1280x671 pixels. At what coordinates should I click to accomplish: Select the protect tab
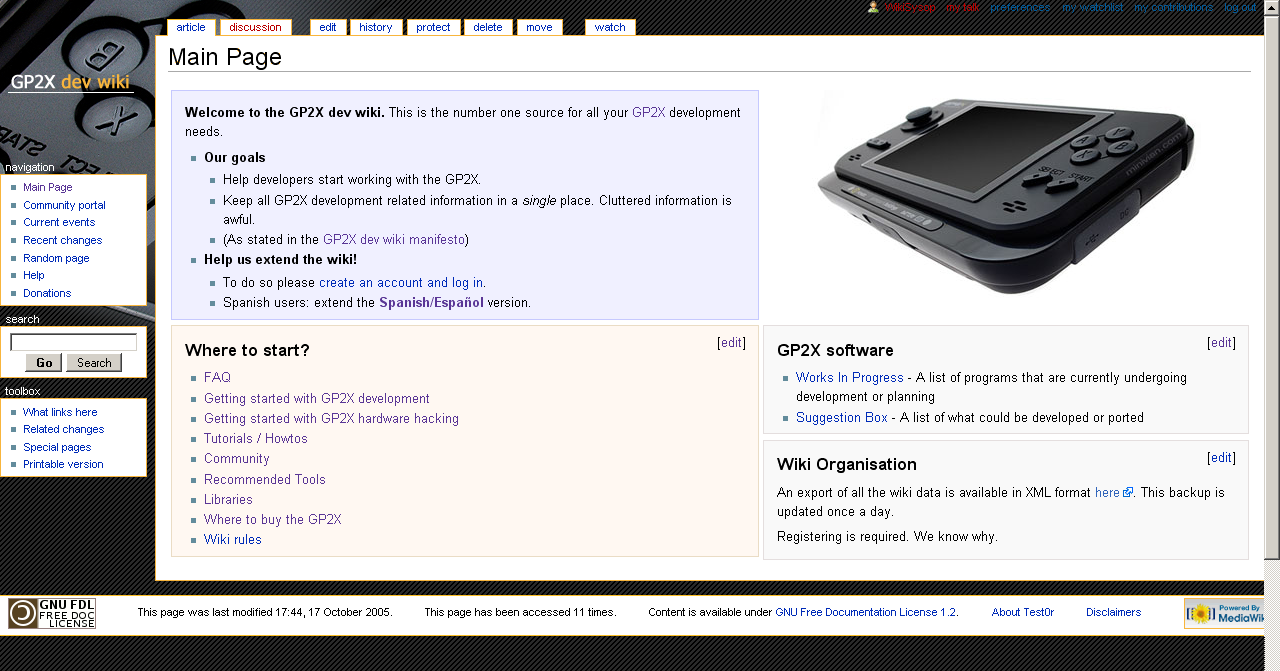pyautogui.click(x=433, y=27)
